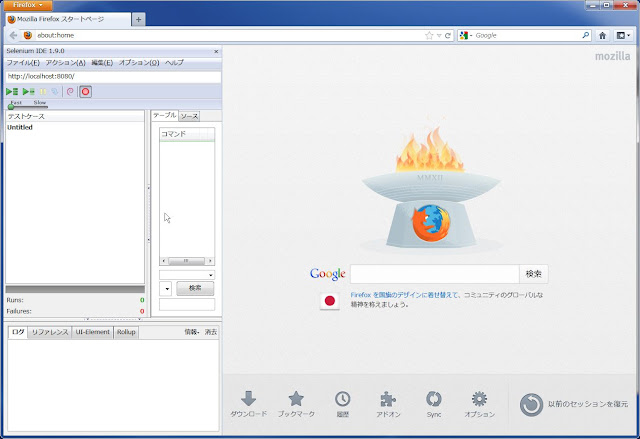Click 消去 to clear the log
Image resolution: width=640 pixels, height=439 pixels.
point(211,332)
